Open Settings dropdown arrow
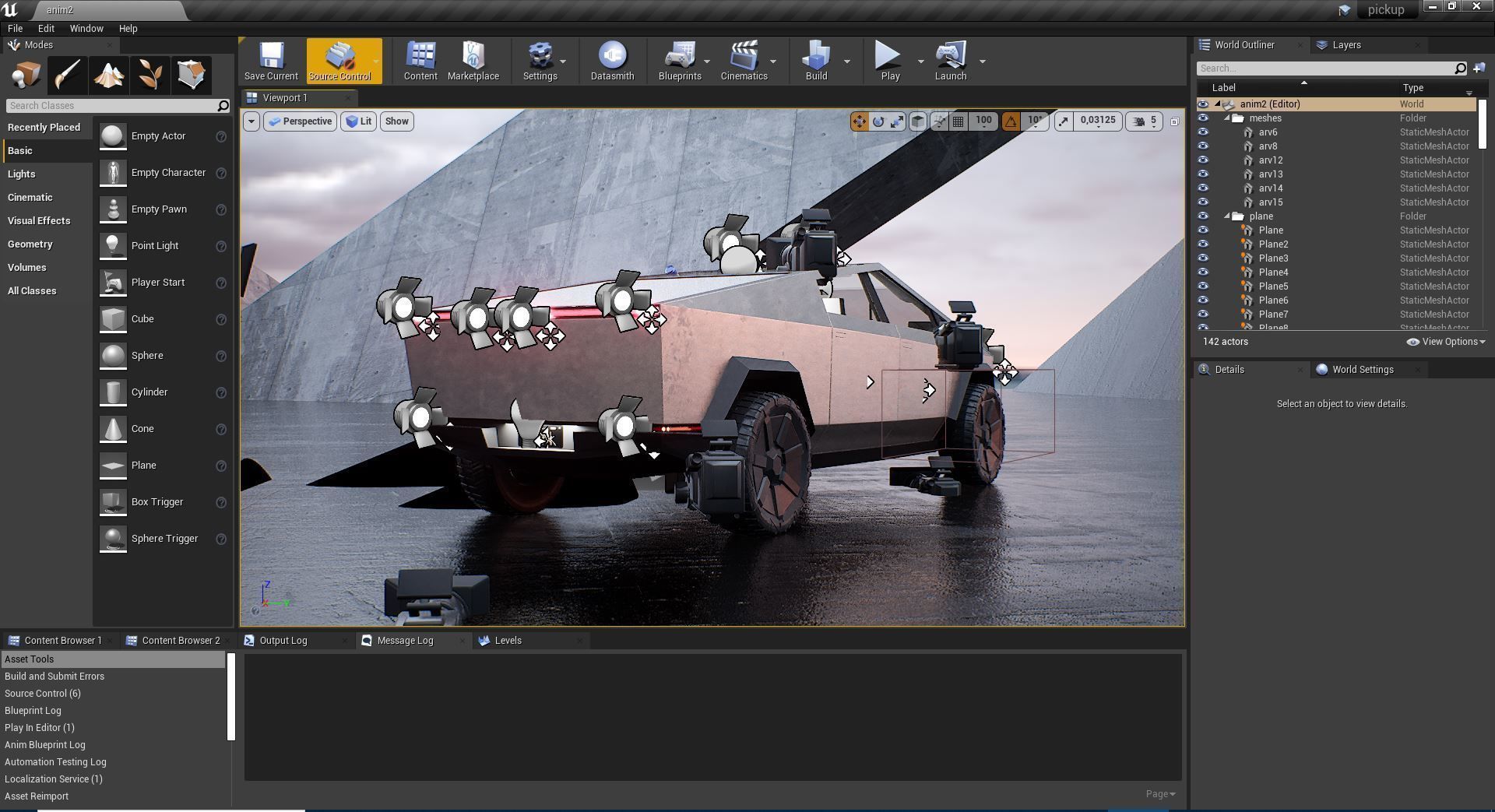Screen dimensions: 1495x812 click(563, 61)
